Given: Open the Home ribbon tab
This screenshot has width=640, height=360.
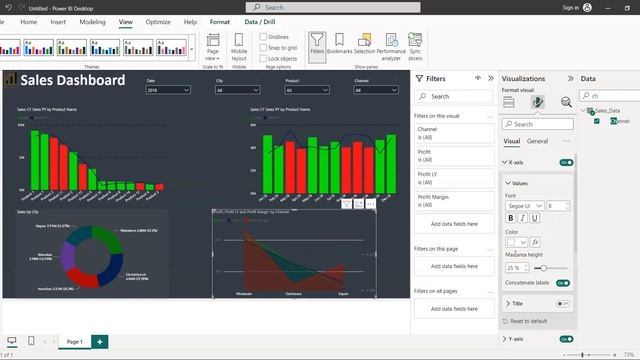Looking at the screenshot, I should 29,22.
